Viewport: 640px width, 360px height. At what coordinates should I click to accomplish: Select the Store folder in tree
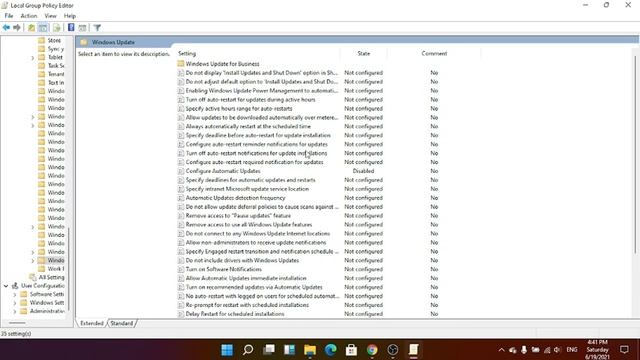[x=54, y=40]
